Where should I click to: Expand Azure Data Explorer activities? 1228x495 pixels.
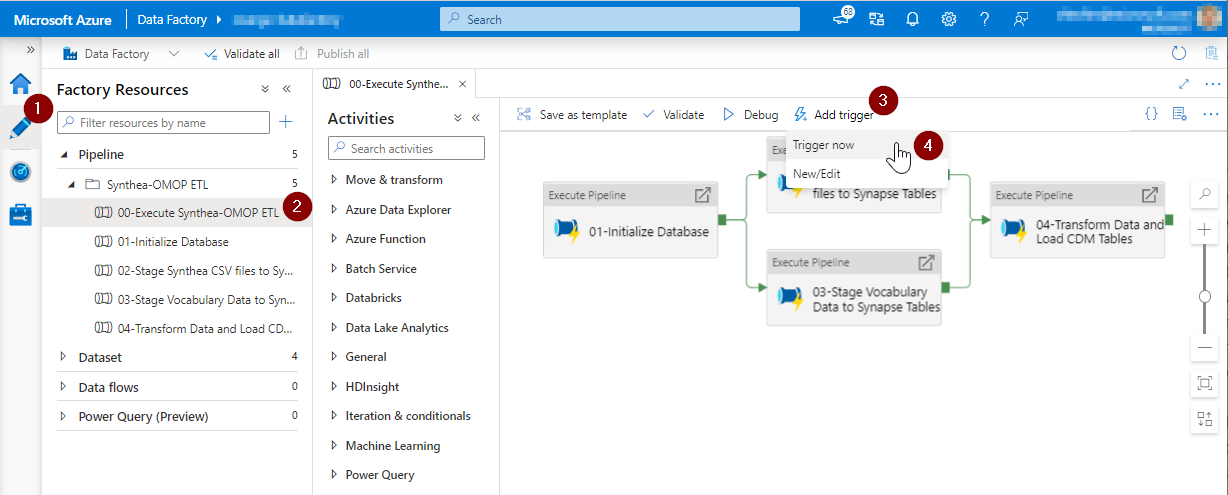(x=334, y=210)
